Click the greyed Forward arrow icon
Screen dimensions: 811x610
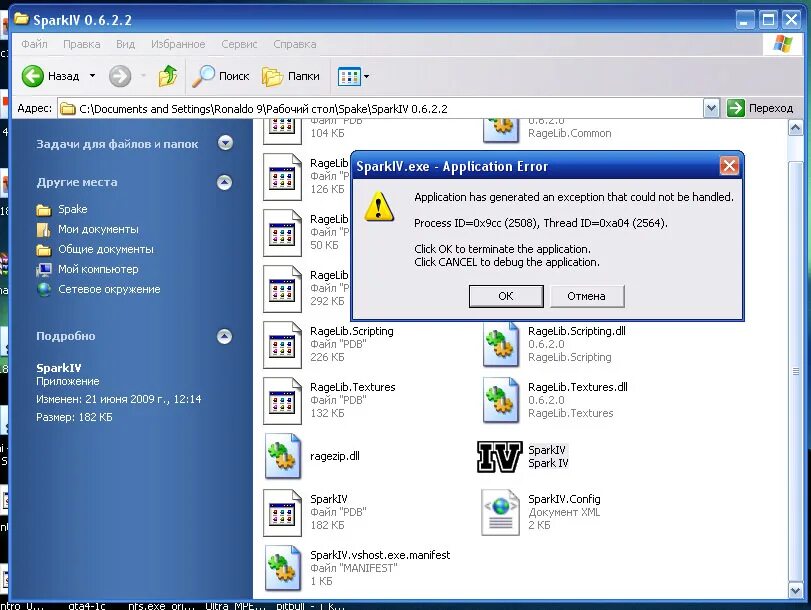[x=119, y=77]
